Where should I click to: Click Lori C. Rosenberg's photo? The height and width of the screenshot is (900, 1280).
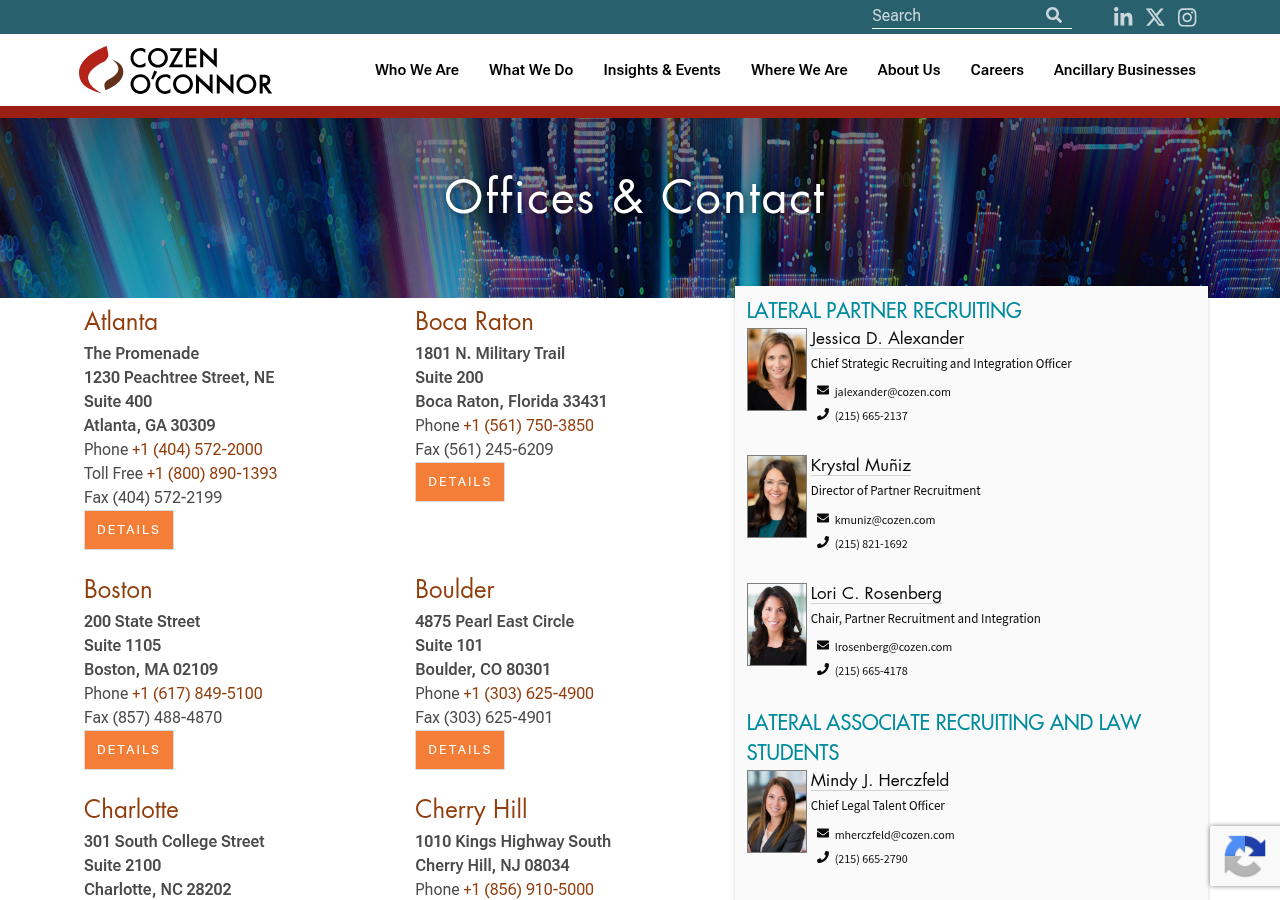tap(777, 624)
